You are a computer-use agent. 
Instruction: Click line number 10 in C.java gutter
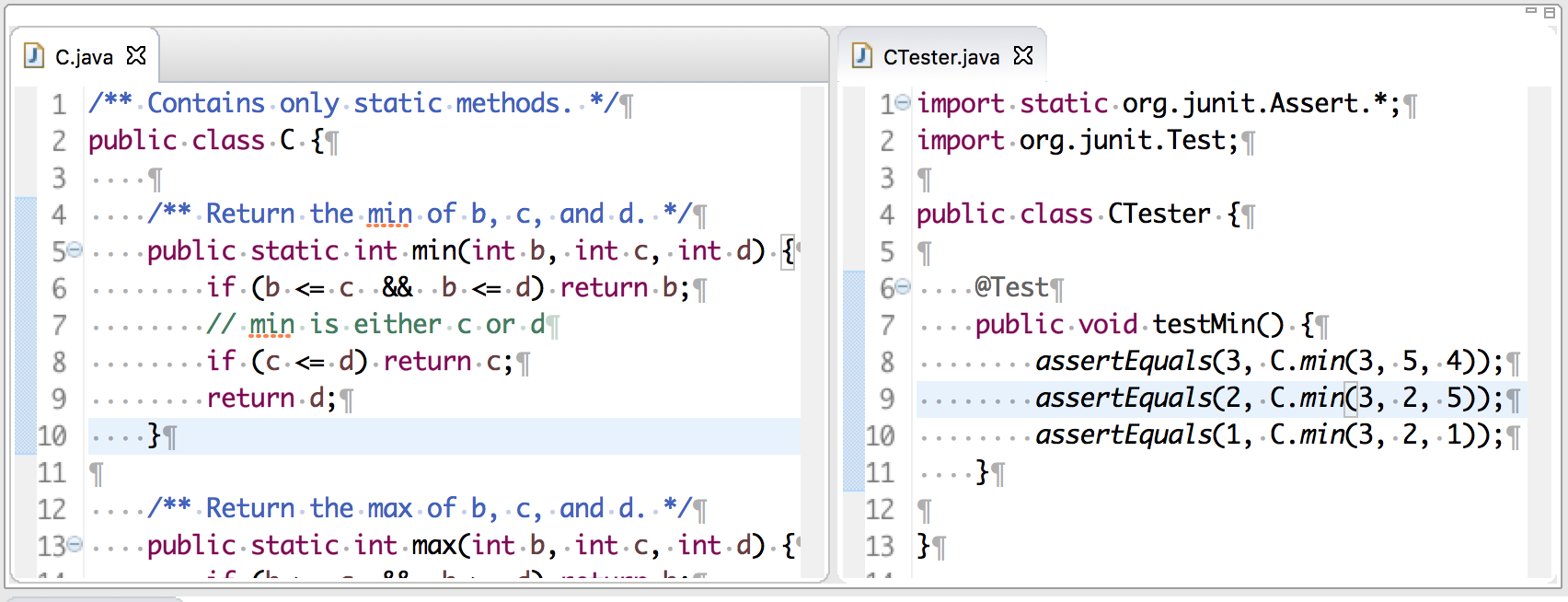click(52, 435)
